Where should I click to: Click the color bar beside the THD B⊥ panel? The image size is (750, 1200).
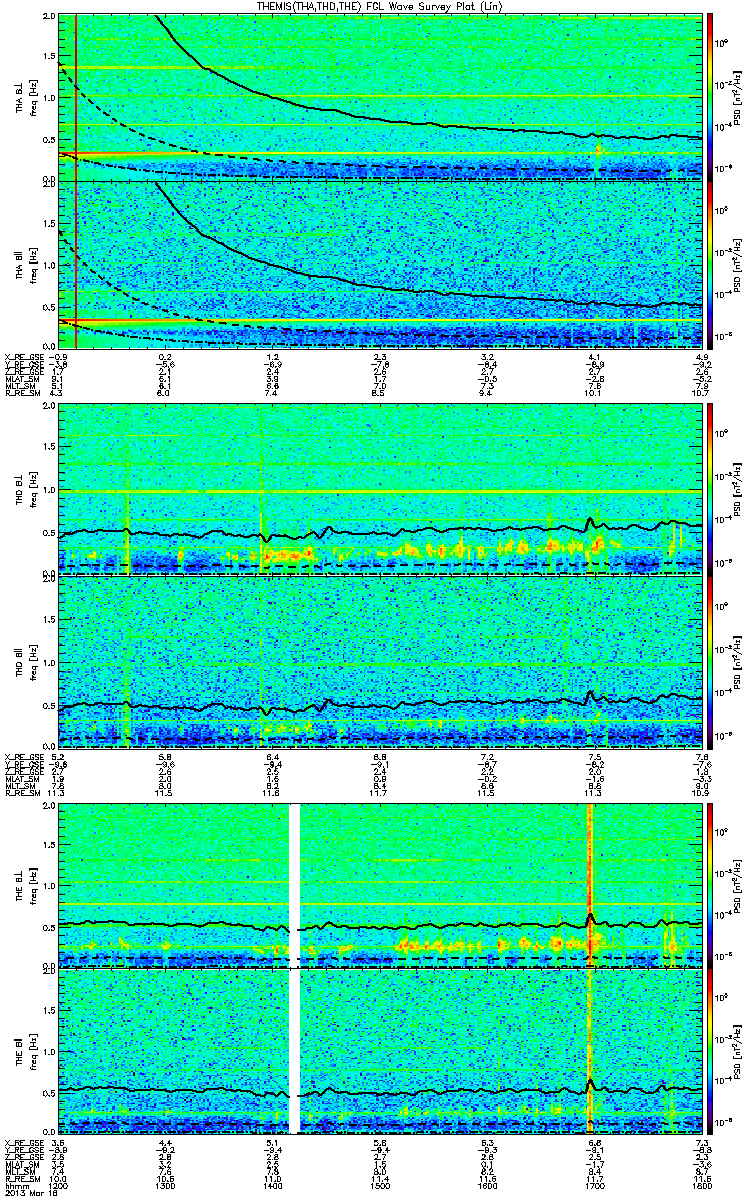(711, 488)
